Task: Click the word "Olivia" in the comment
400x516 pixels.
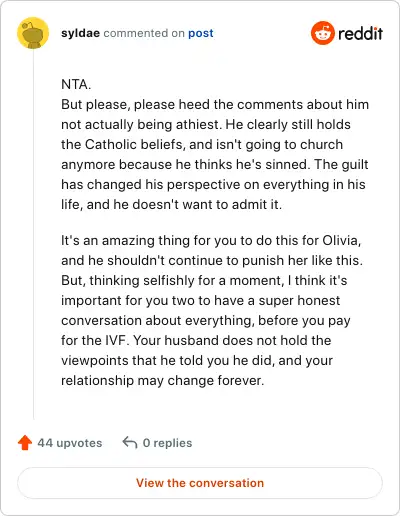Action: [340, 240]
